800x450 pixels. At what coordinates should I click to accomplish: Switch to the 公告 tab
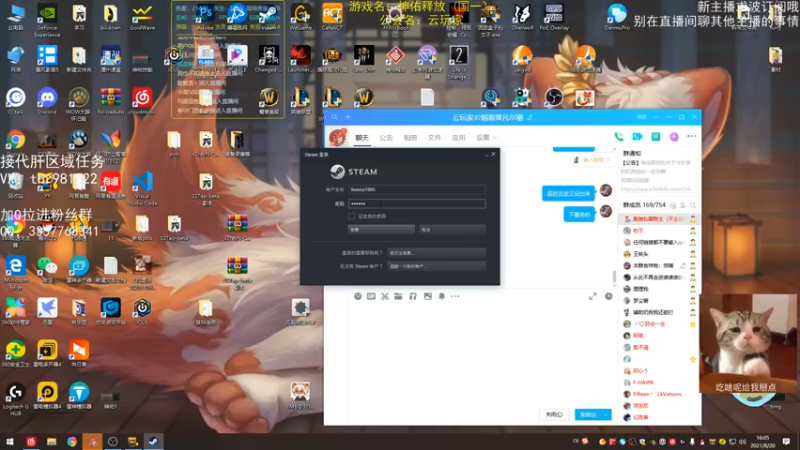(386, 138)
